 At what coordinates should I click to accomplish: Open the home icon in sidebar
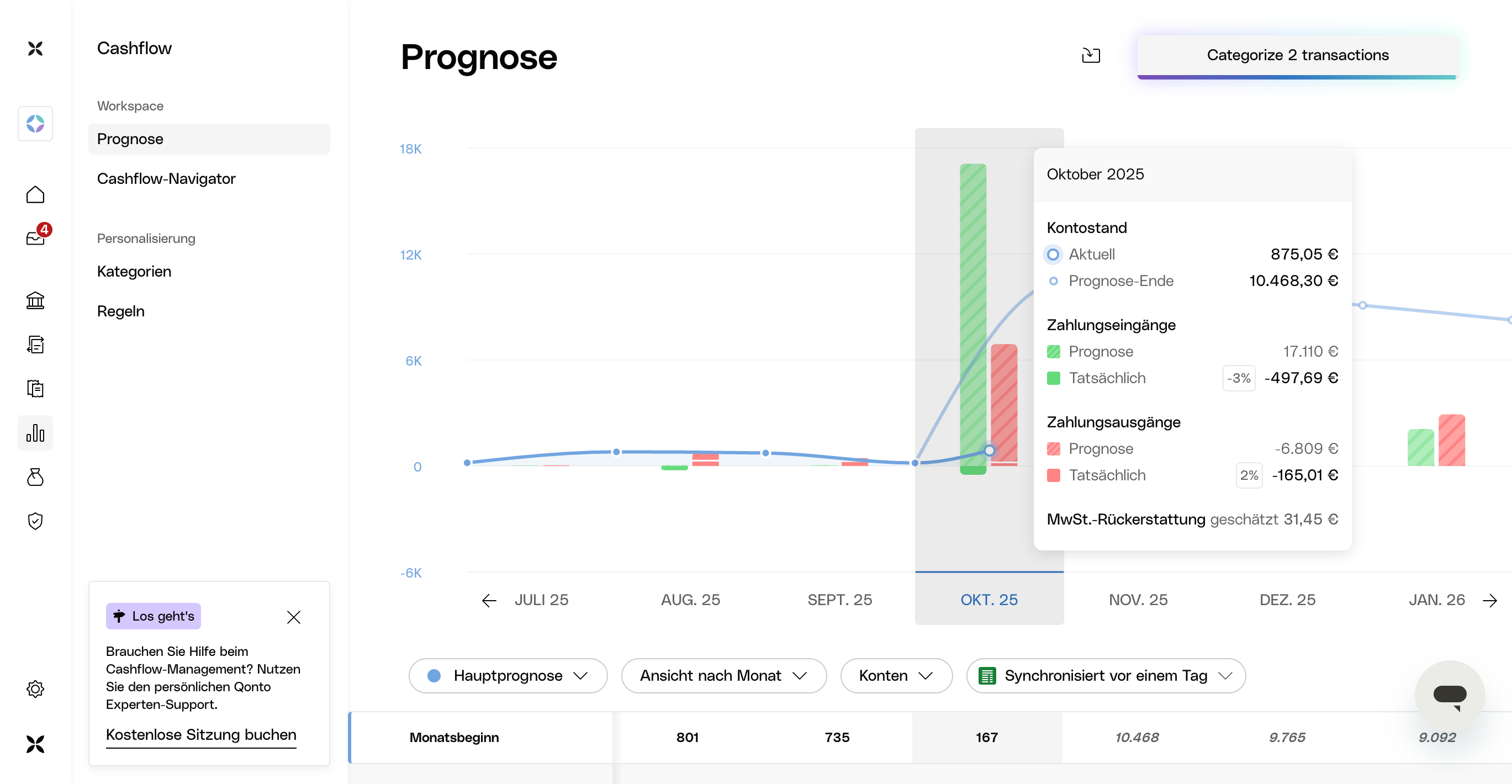[35, 194]
